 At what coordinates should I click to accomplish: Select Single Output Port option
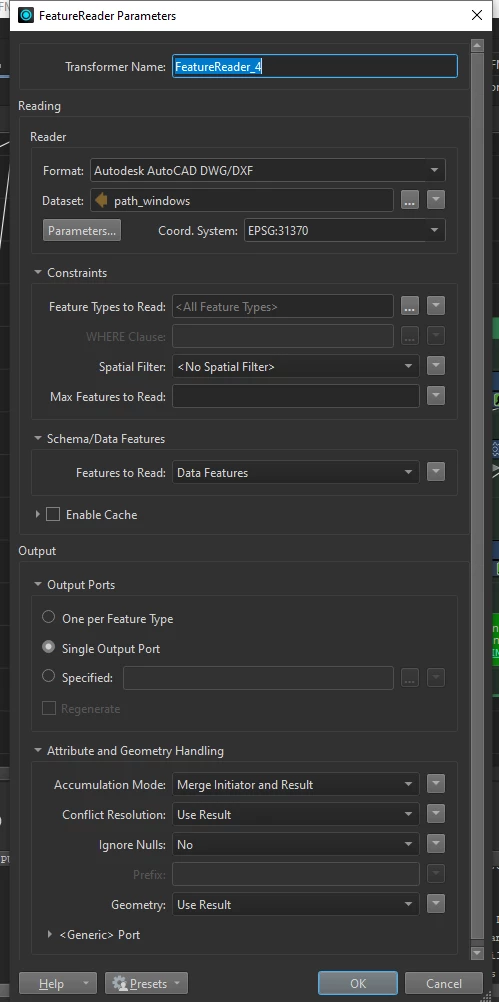coord(49,647)
